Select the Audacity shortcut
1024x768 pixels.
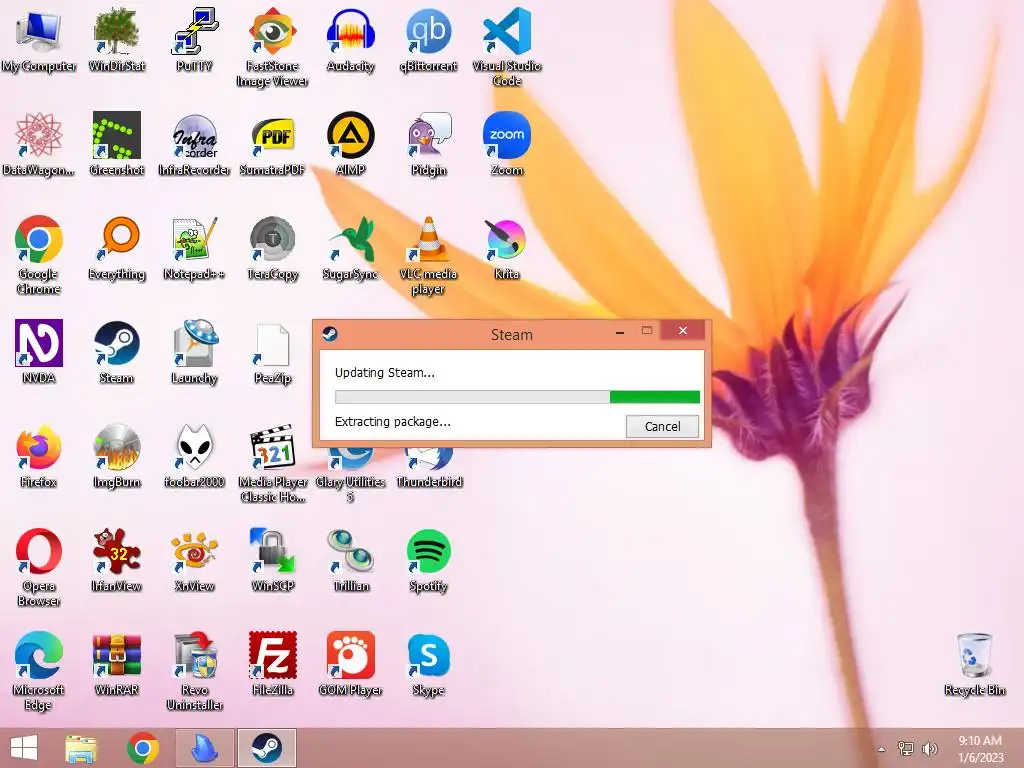tap(351, 40)
